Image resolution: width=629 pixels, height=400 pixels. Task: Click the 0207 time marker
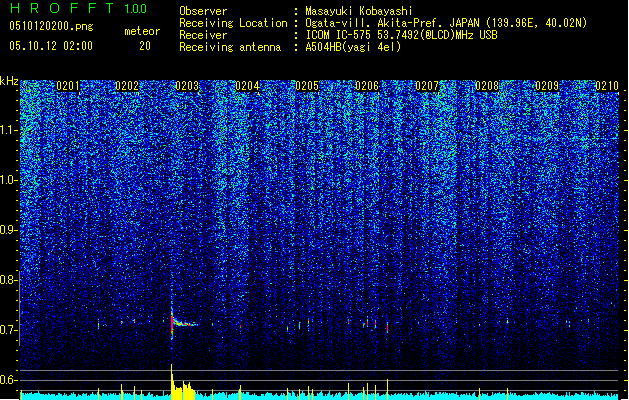tap(427, 86)
